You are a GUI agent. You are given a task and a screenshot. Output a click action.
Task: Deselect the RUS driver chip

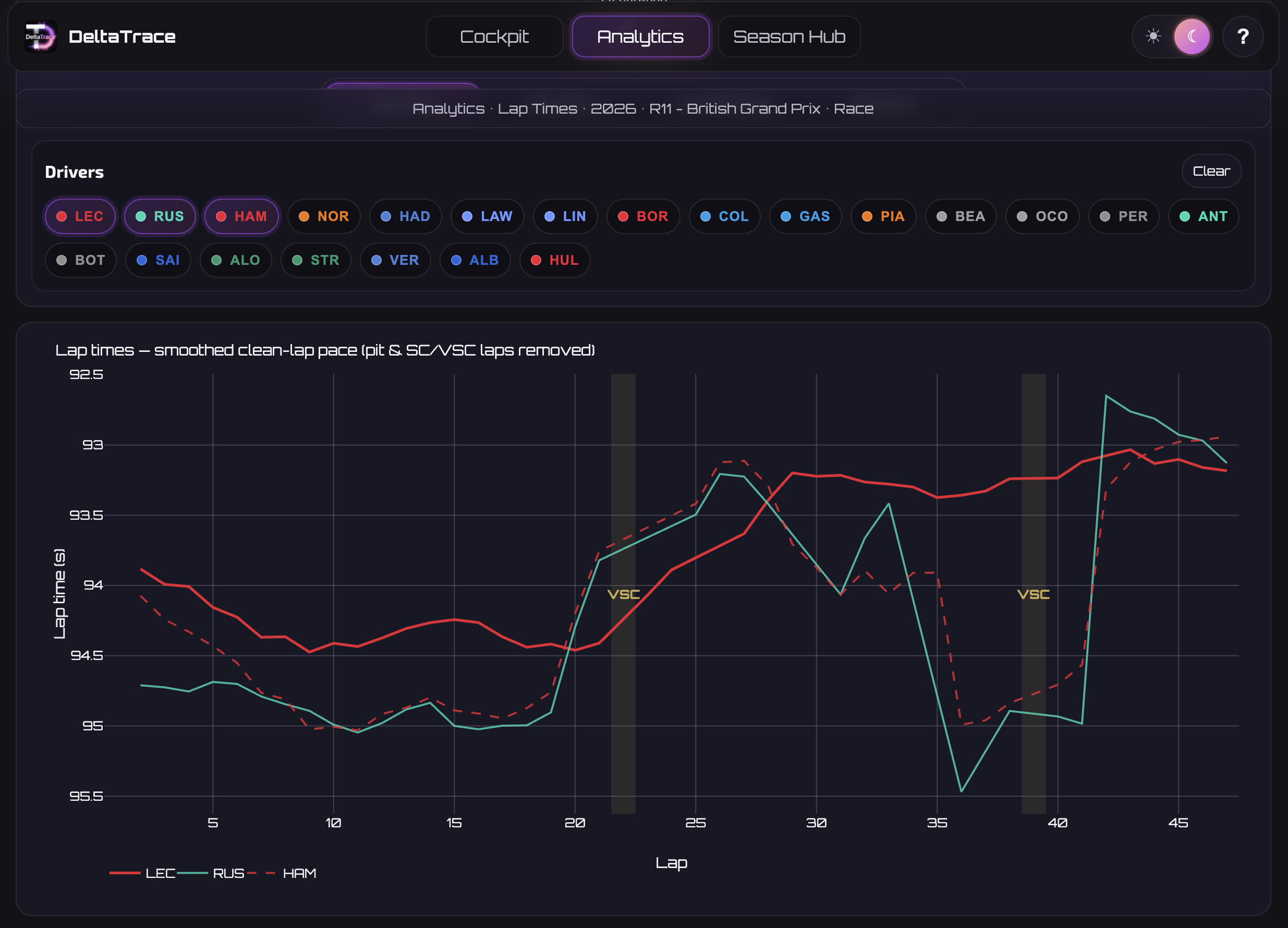[160, 216]
